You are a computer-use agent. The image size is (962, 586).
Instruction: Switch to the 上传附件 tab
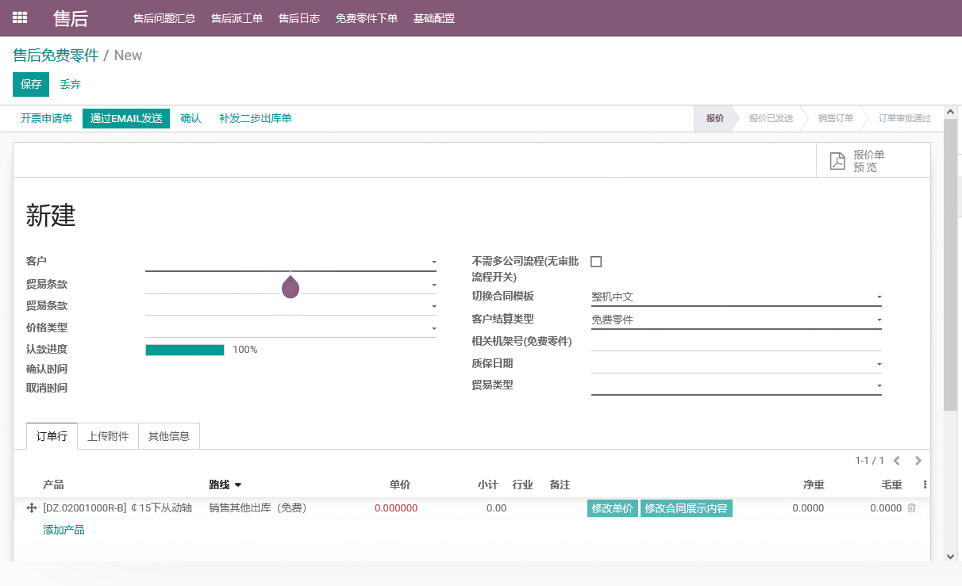107,436
